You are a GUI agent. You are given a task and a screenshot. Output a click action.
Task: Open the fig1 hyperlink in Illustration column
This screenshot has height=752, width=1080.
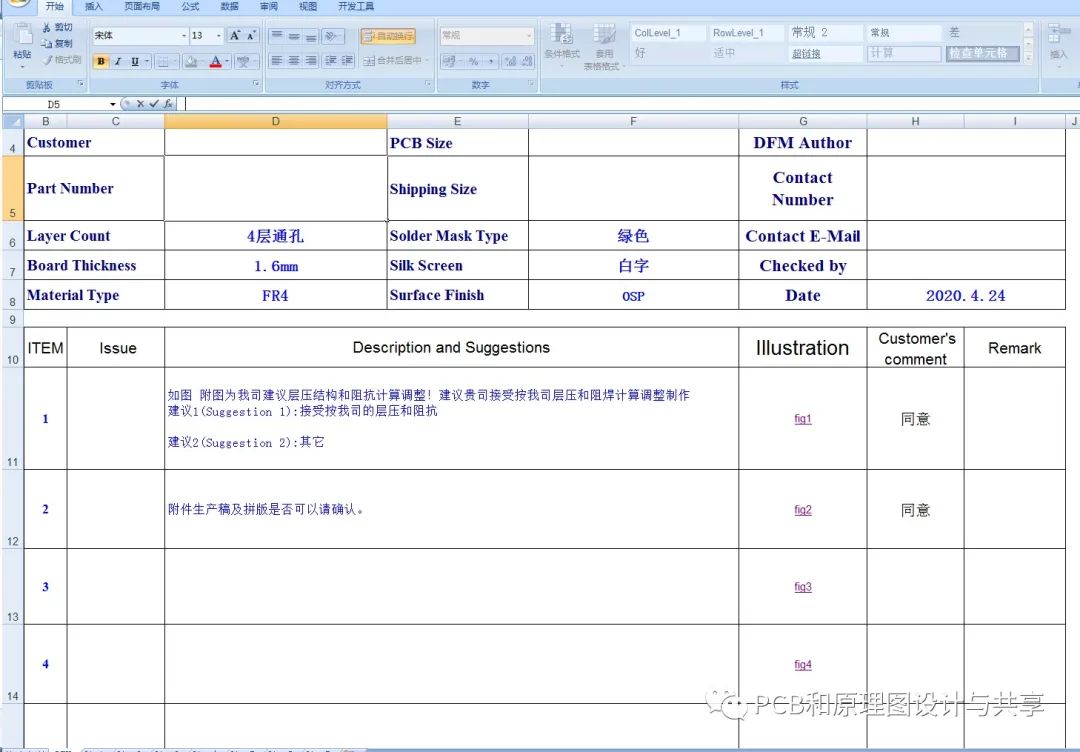point(803,419)
